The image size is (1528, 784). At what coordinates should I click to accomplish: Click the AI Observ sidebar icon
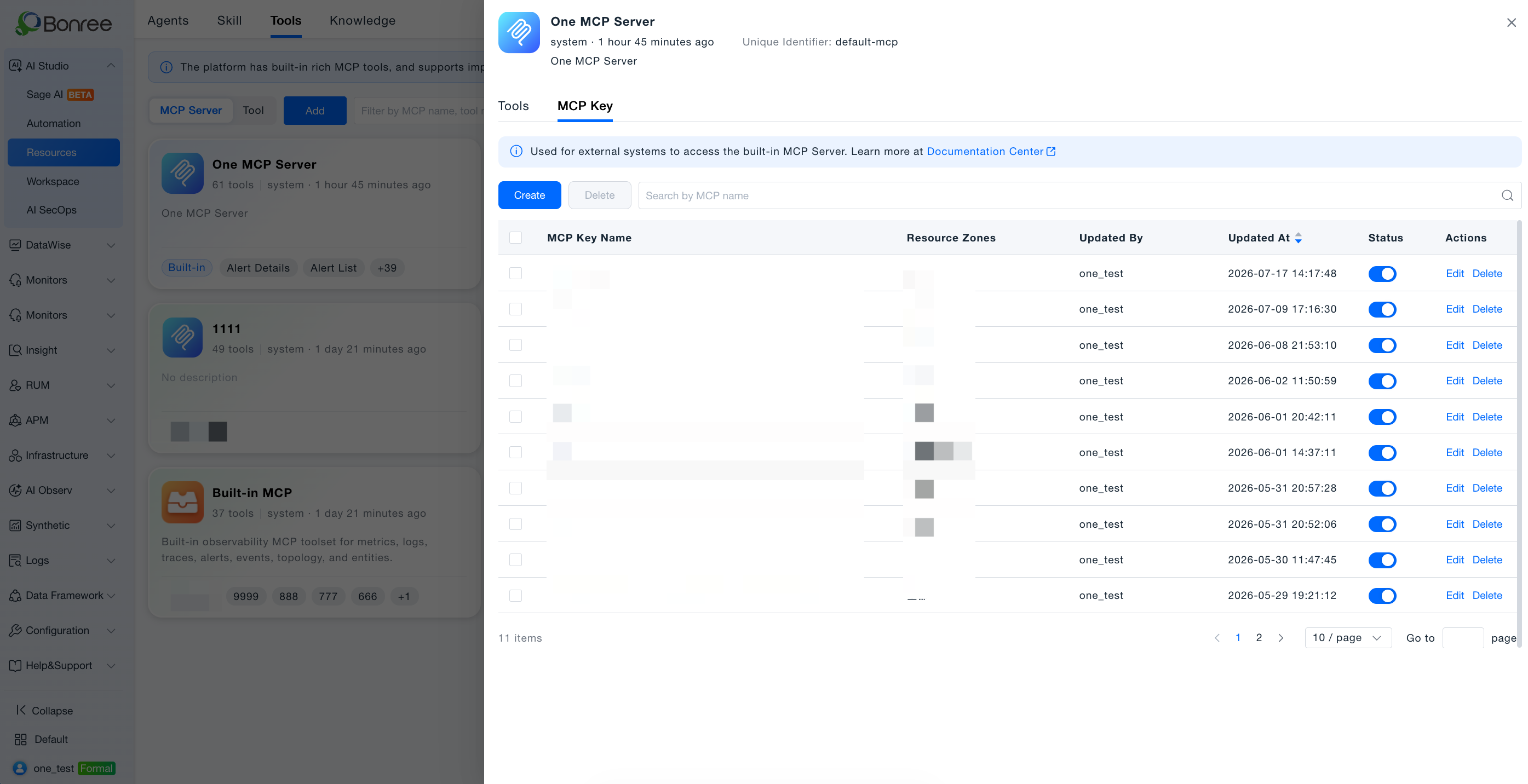(15, 490)
